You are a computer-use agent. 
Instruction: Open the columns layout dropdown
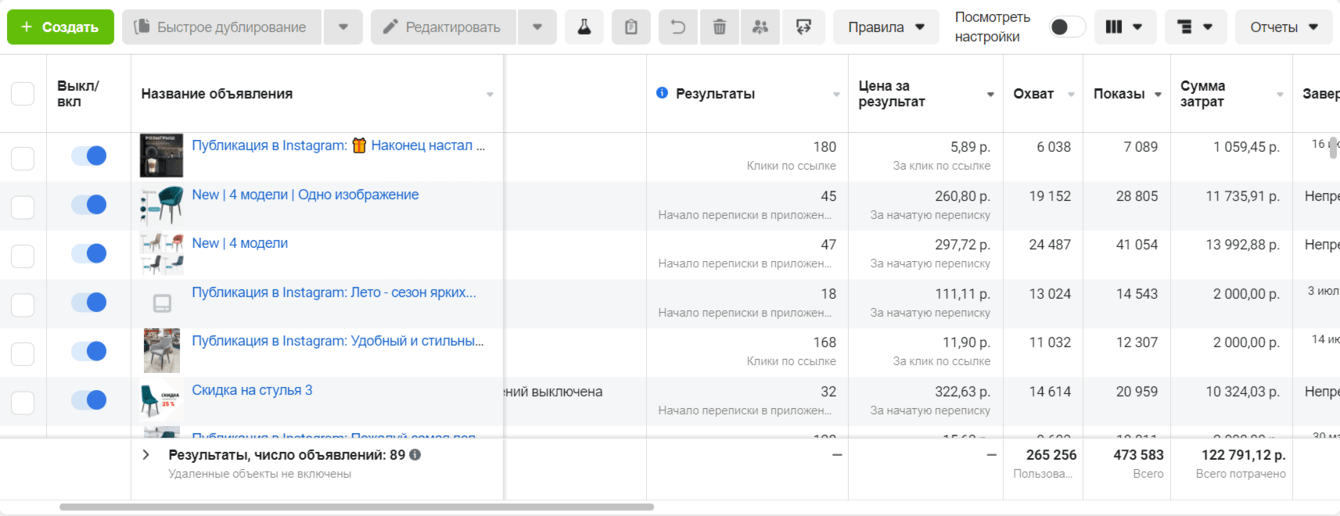(x=1125, y=27)
